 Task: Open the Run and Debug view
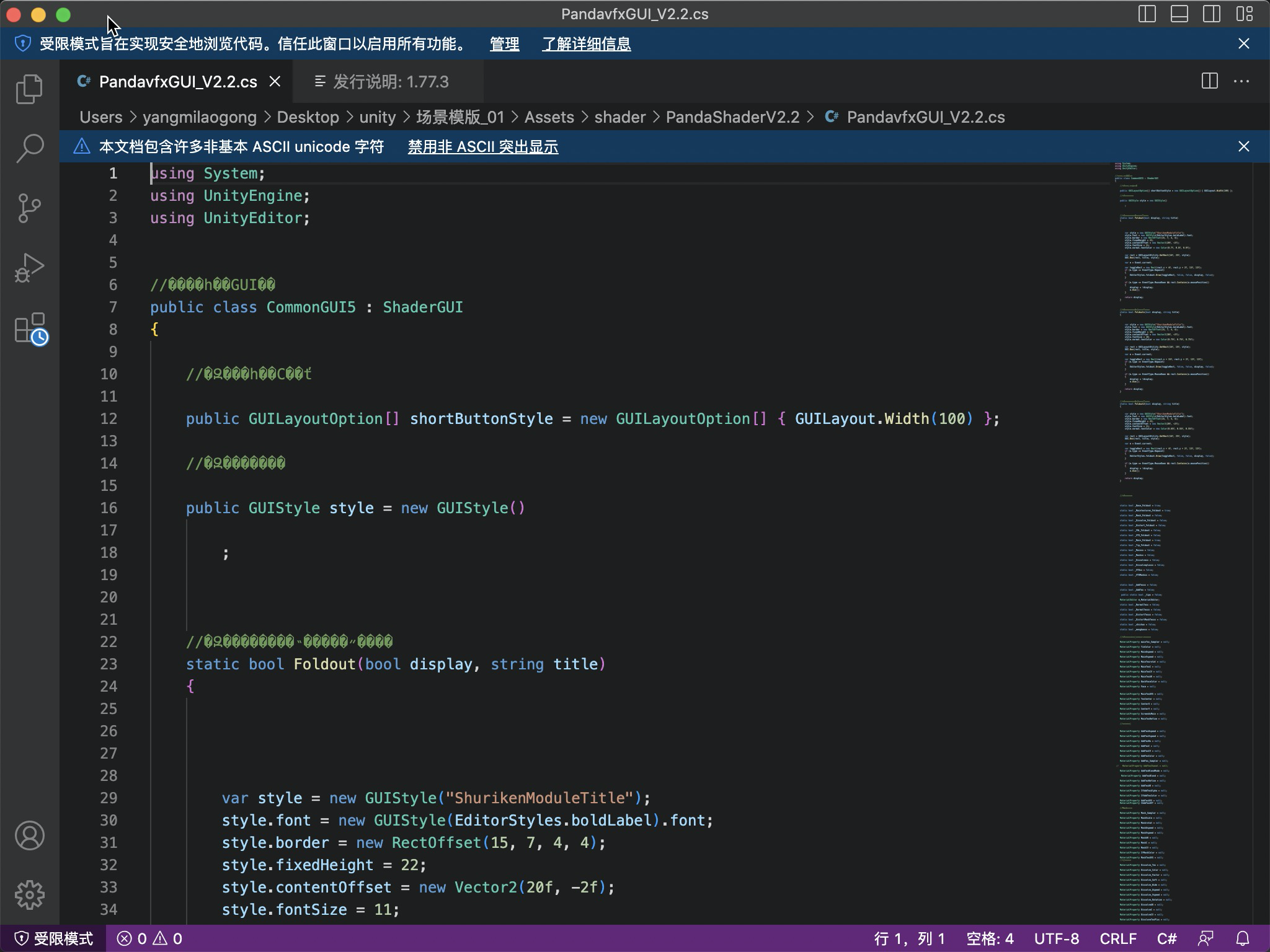point(29,268)
